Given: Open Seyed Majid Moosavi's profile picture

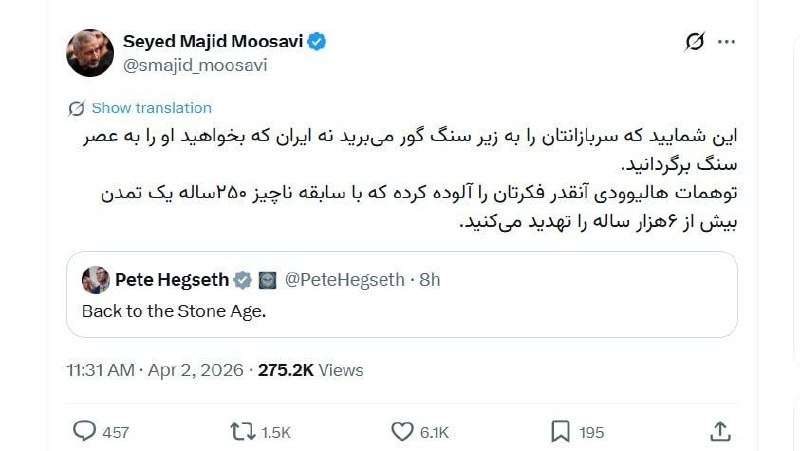Looking at the screenshot, I should coord(90,52).
